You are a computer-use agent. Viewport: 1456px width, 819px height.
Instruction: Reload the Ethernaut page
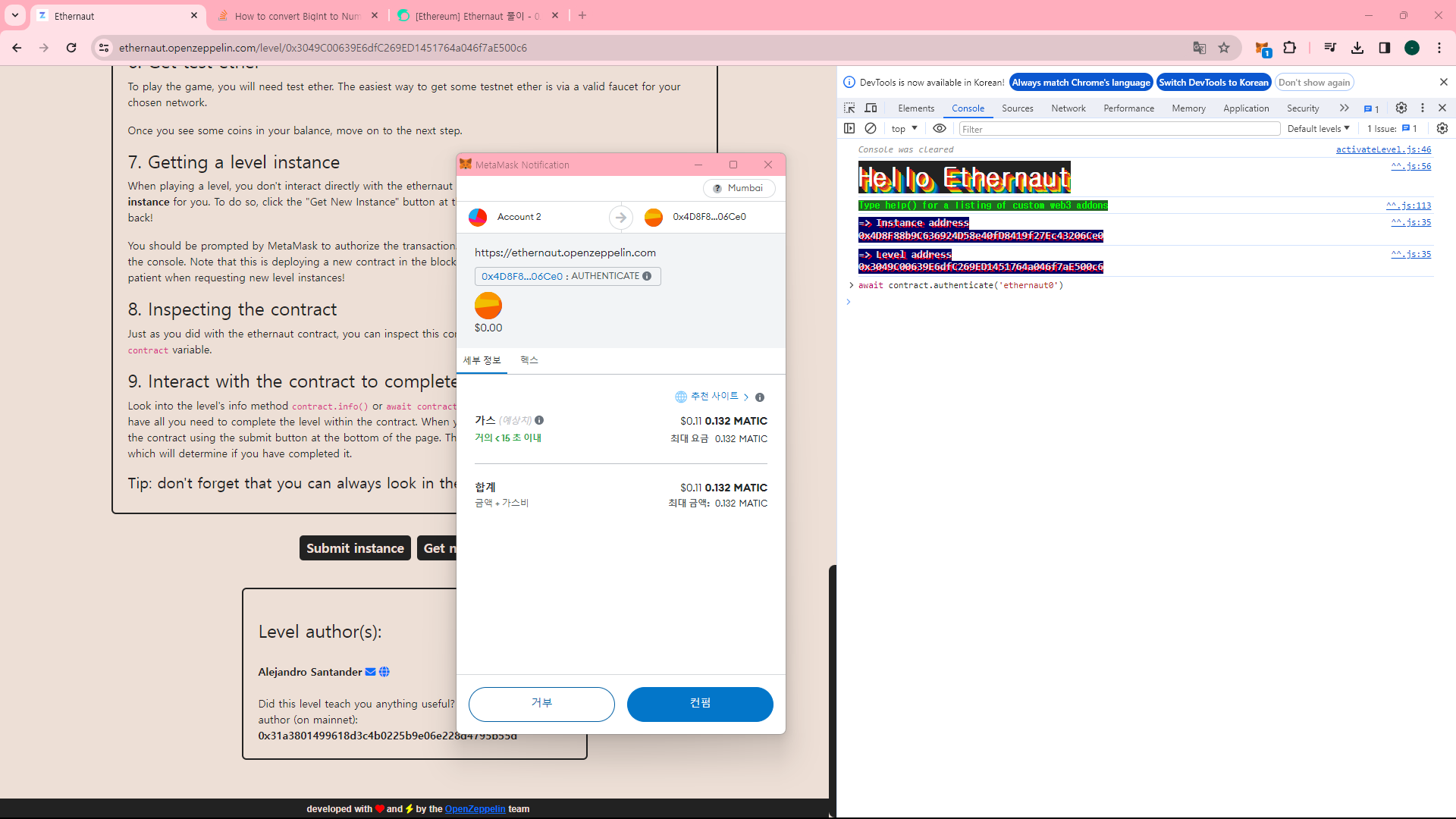tap(71, 48)
